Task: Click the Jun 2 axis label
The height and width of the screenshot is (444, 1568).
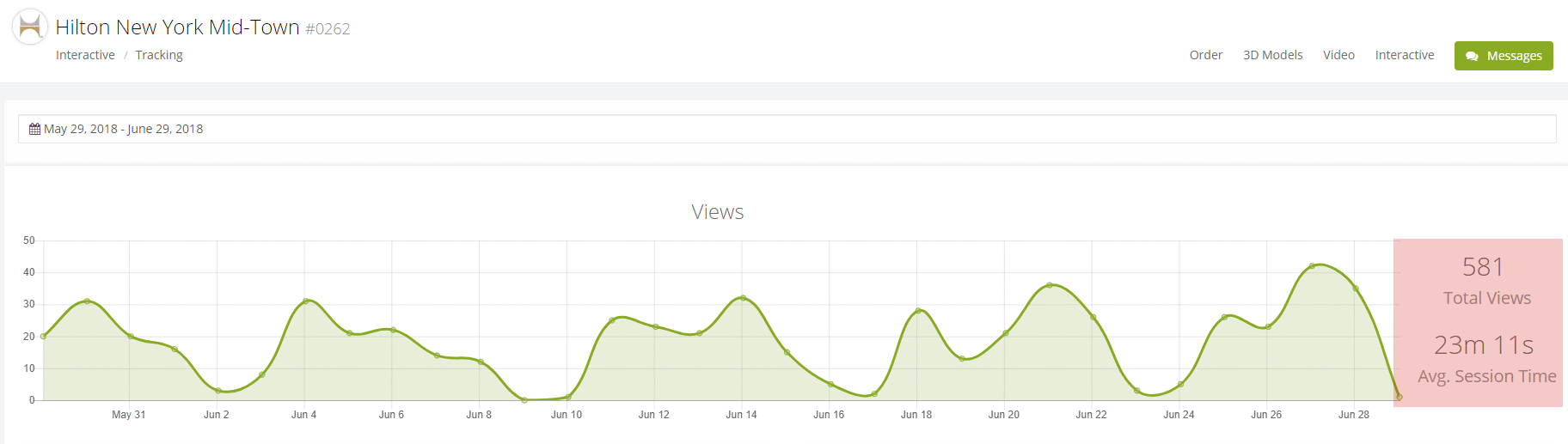Action: (x=217, y=415)
